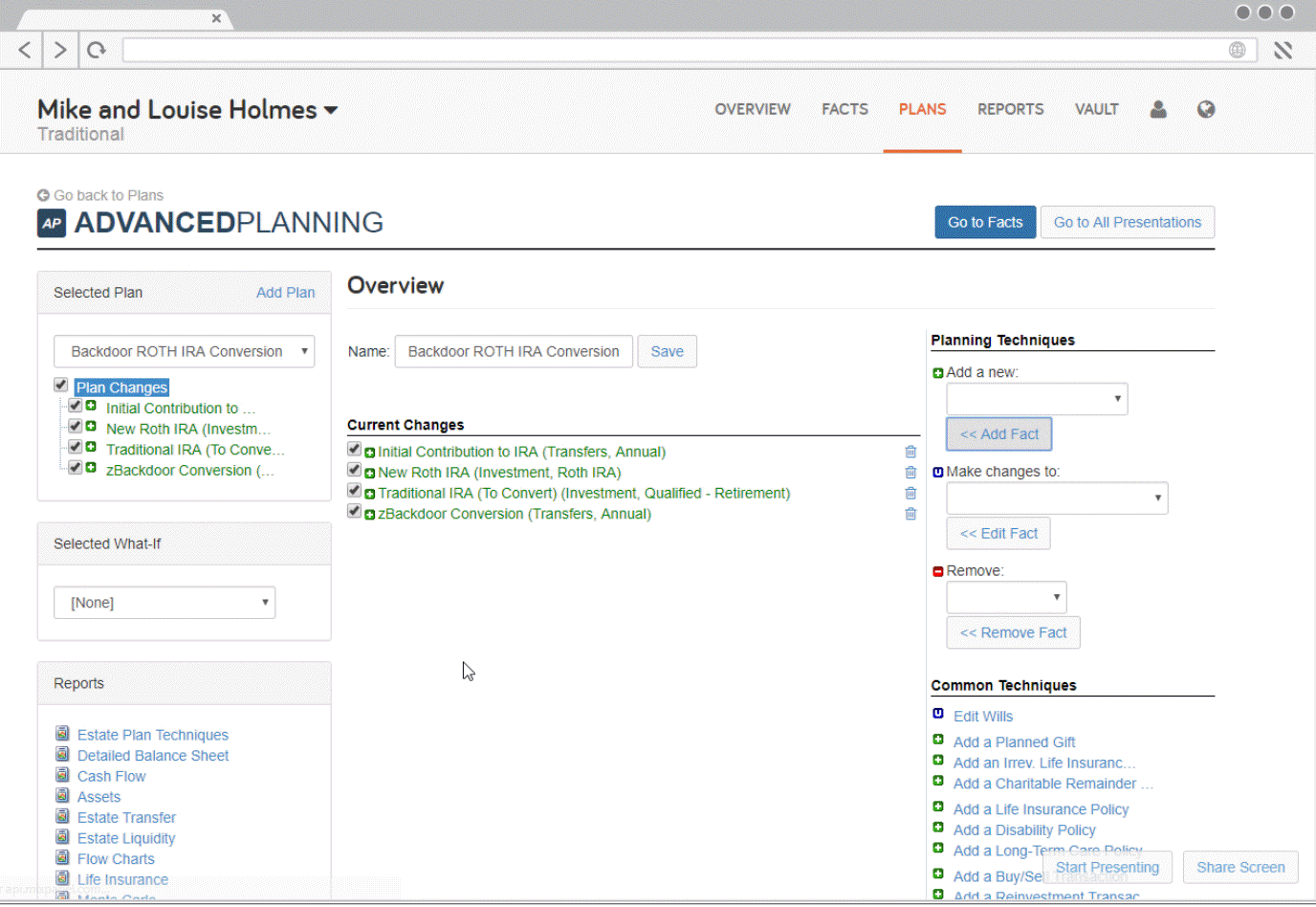
Task: Click Estate Liquidity report icon
Action: coord(62,837)
